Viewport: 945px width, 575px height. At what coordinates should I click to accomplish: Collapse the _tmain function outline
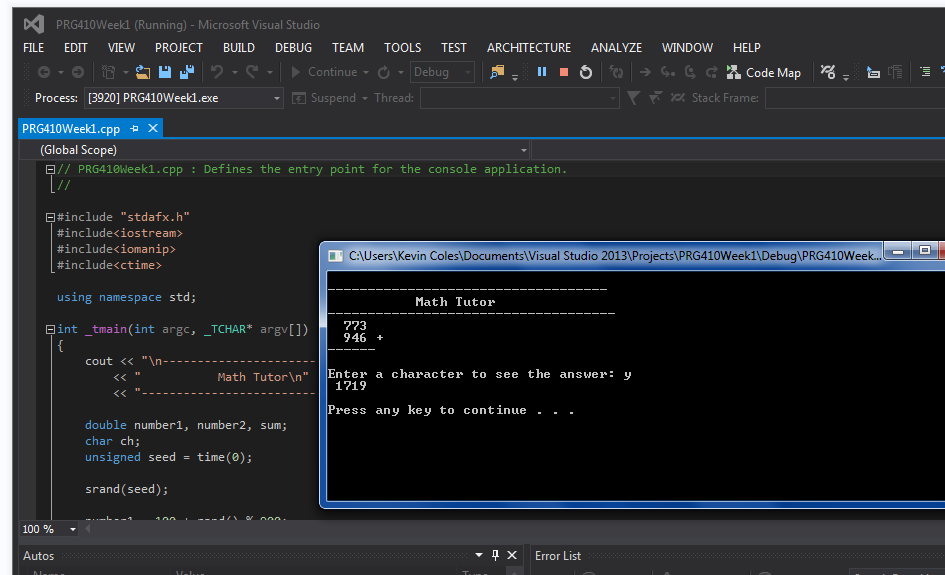pyautogui.click(x=51, y=330)
